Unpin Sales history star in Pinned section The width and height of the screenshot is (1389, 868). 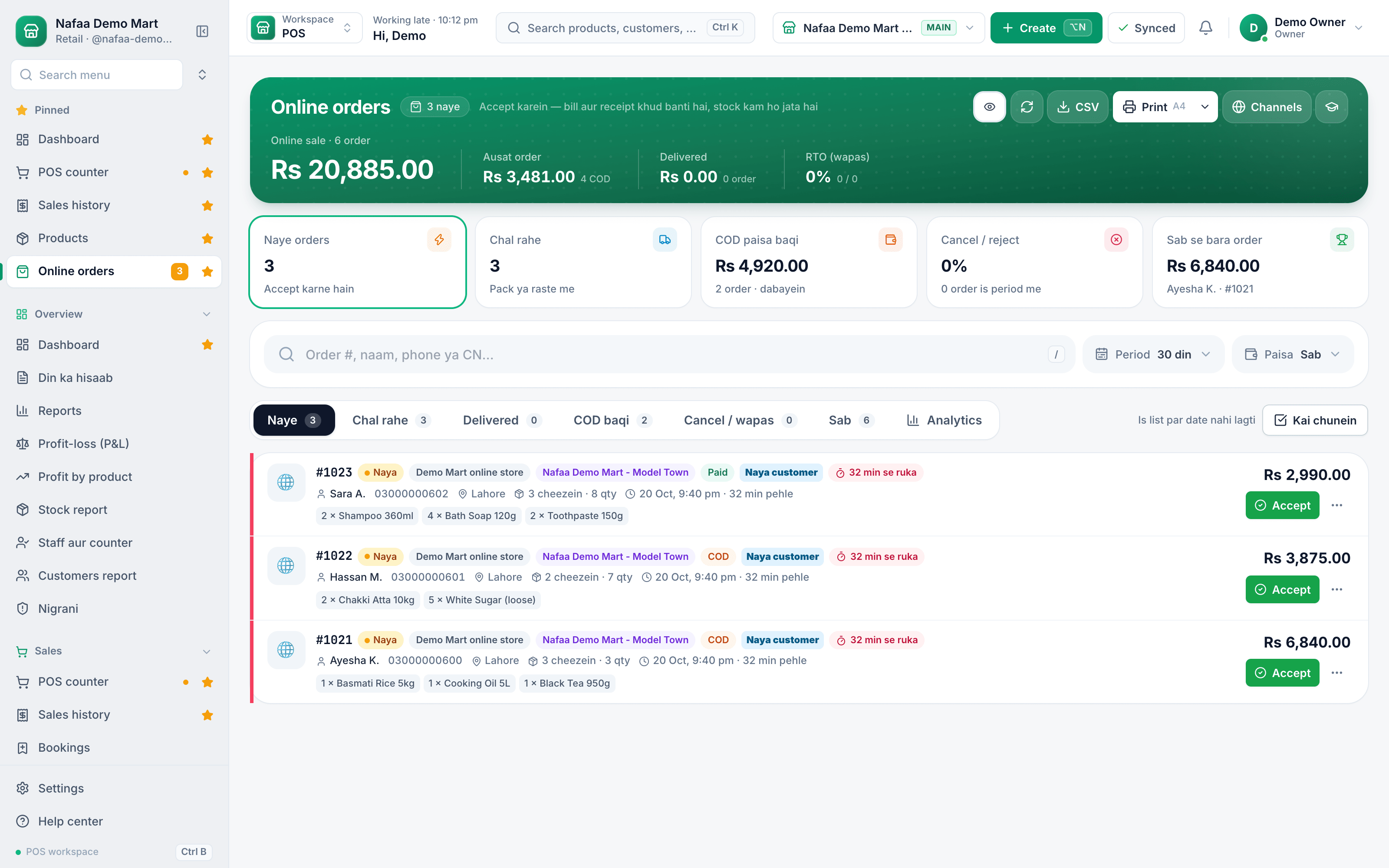point(208,206)
